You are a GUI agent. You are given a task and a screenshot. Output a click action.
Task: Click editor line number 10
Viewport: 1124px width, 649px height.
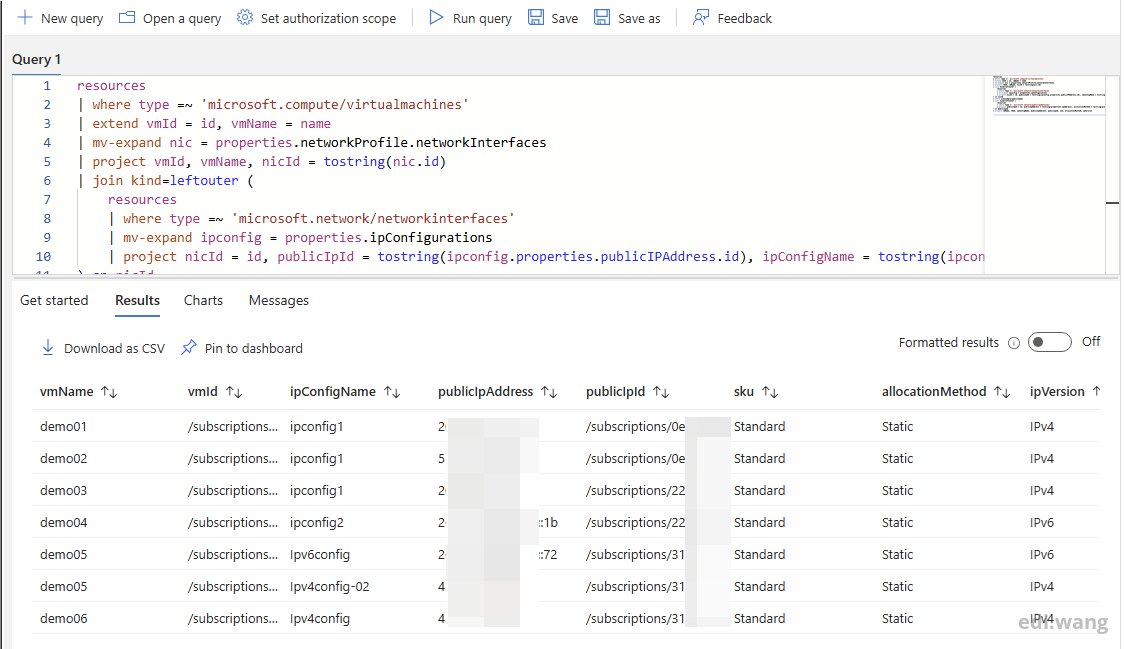pos(43,257)
